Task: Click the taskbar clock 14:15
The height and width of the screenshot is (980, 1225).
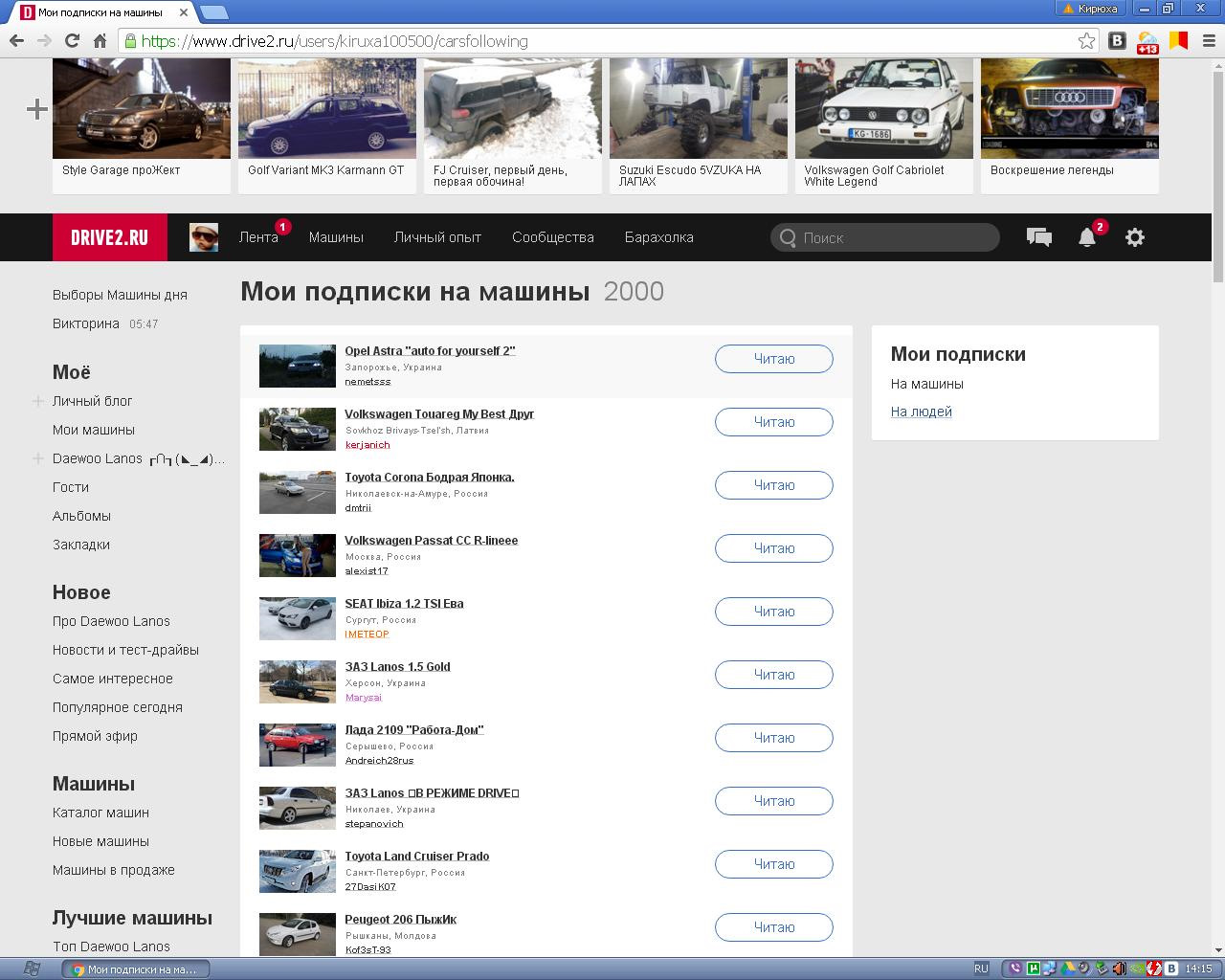Action: [1199, 969]
